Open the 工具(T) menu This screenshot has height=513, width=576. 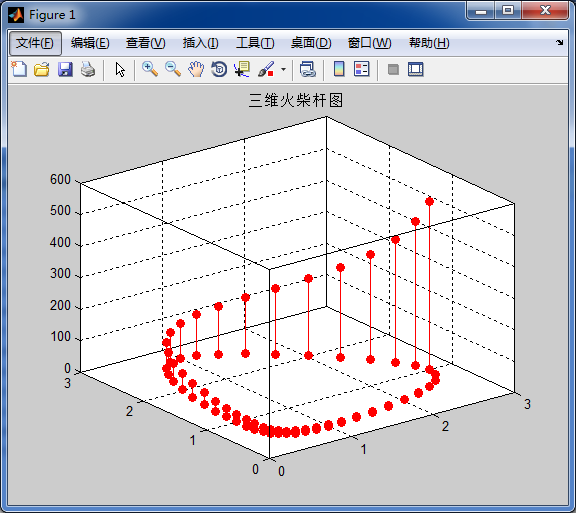click(255, 43)
